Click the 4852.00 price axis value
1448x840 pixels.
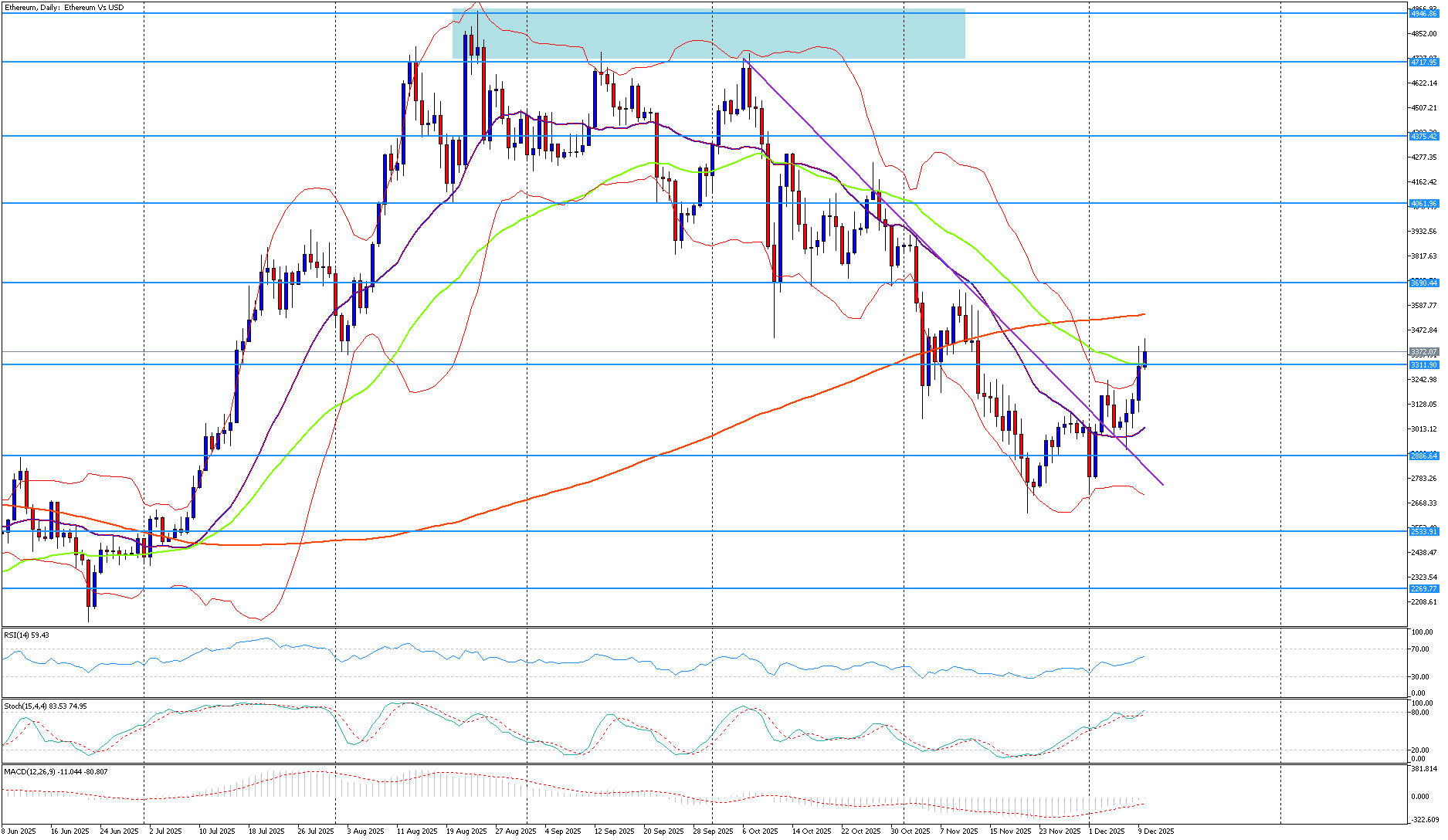pyautogui.click(x=1424, y=34)
